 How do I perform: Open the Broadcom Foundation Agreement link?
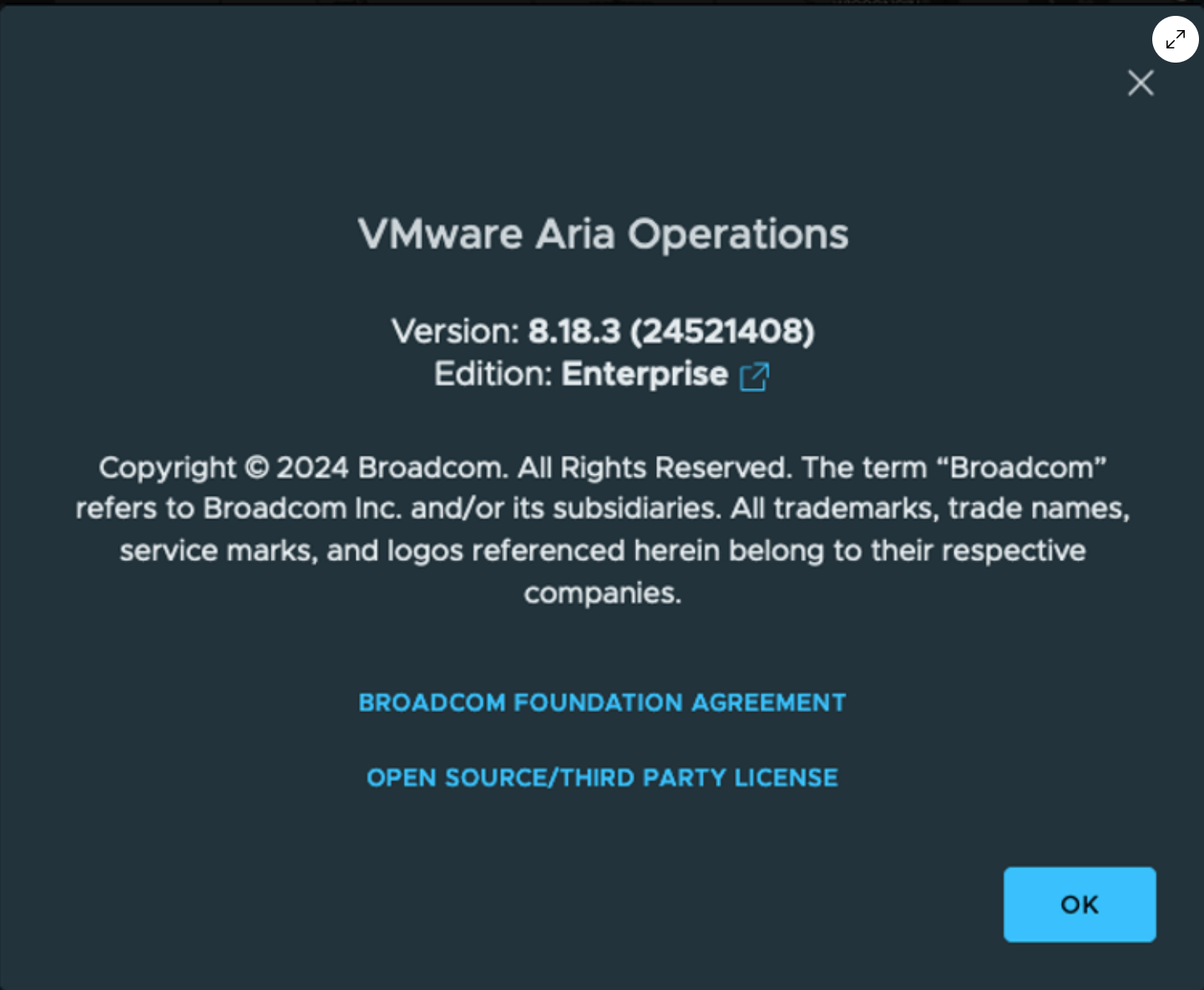pos(602,703)
